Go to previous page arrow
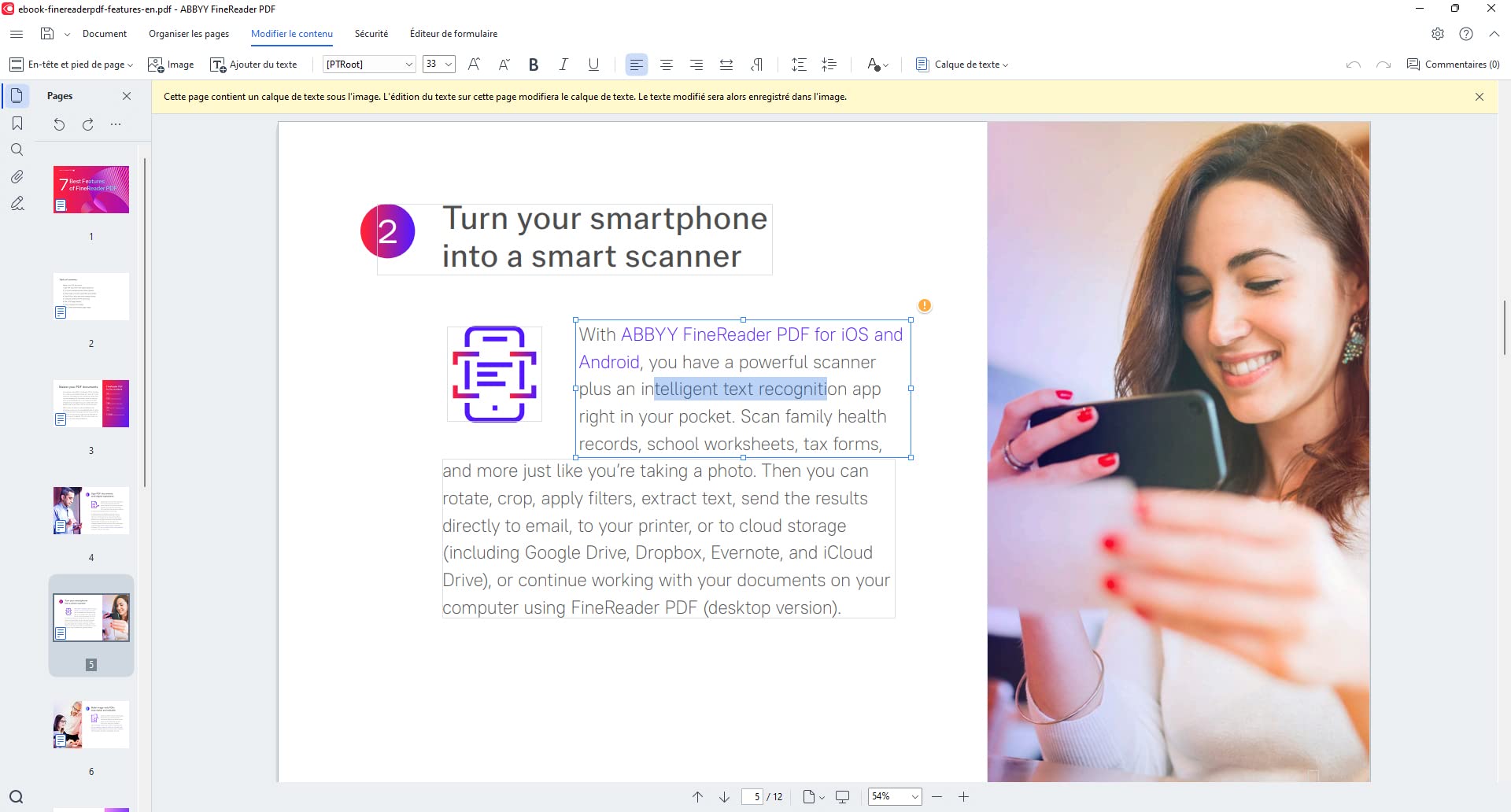The image size is (1511, 812). tap(697, 797)
